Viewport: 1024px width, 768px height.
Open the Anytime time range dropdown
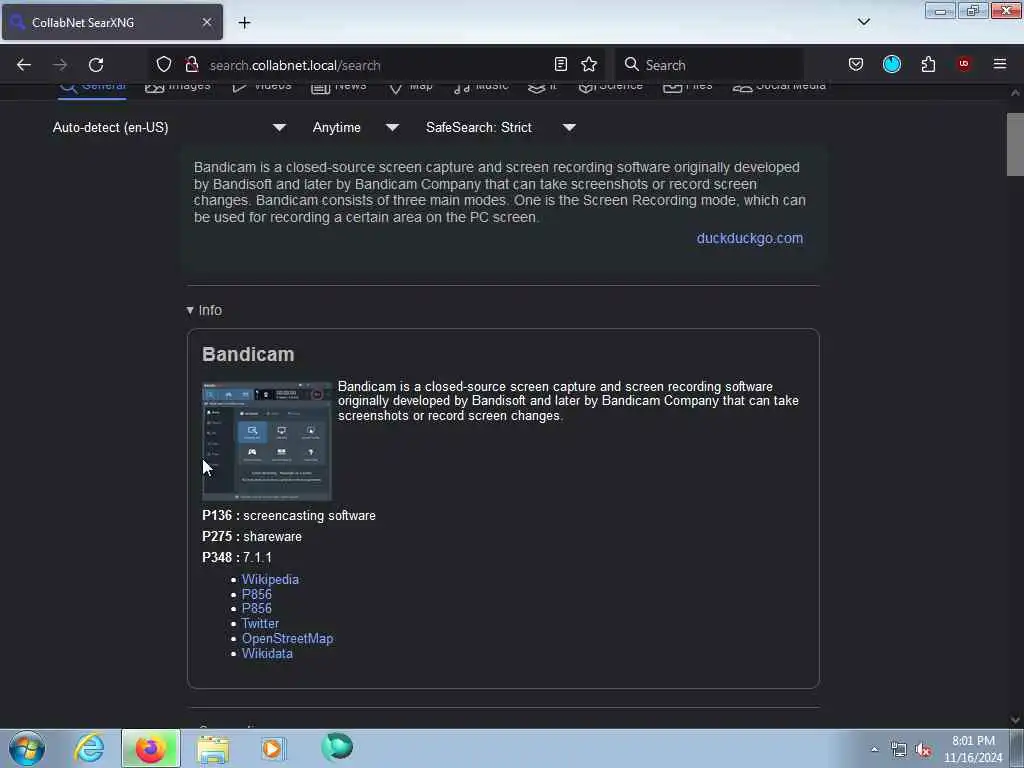click(x=355, y=127)
